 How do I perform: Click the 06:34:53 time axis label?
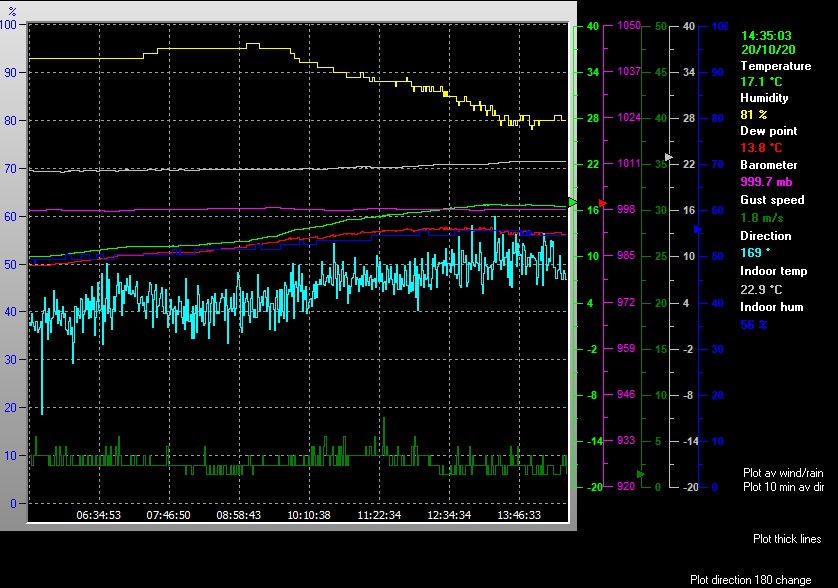(98, 515)
